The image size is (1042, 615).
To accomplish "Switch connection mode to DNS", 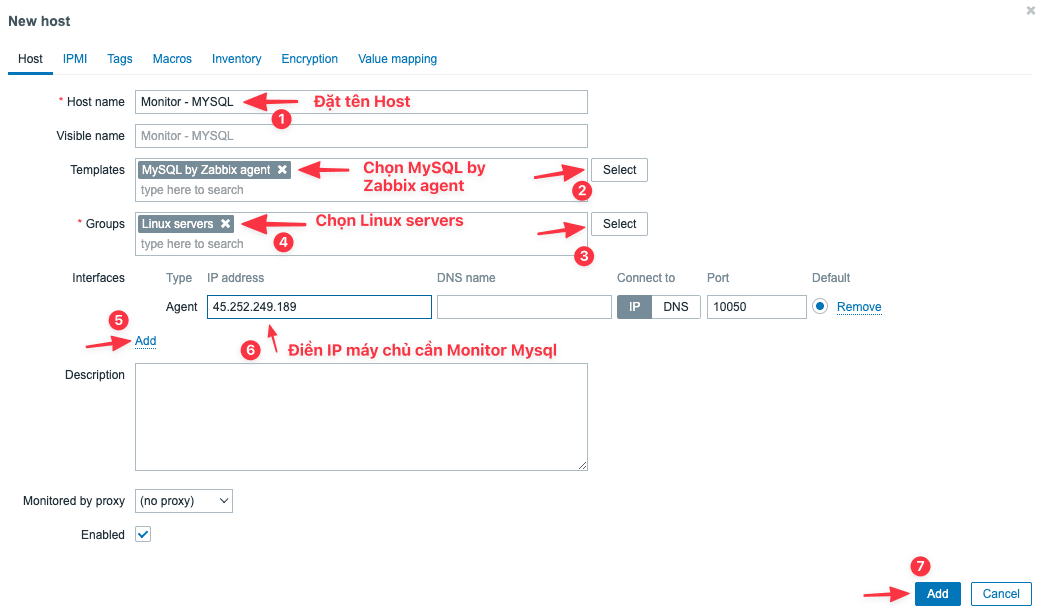I will tap(677, 306).
